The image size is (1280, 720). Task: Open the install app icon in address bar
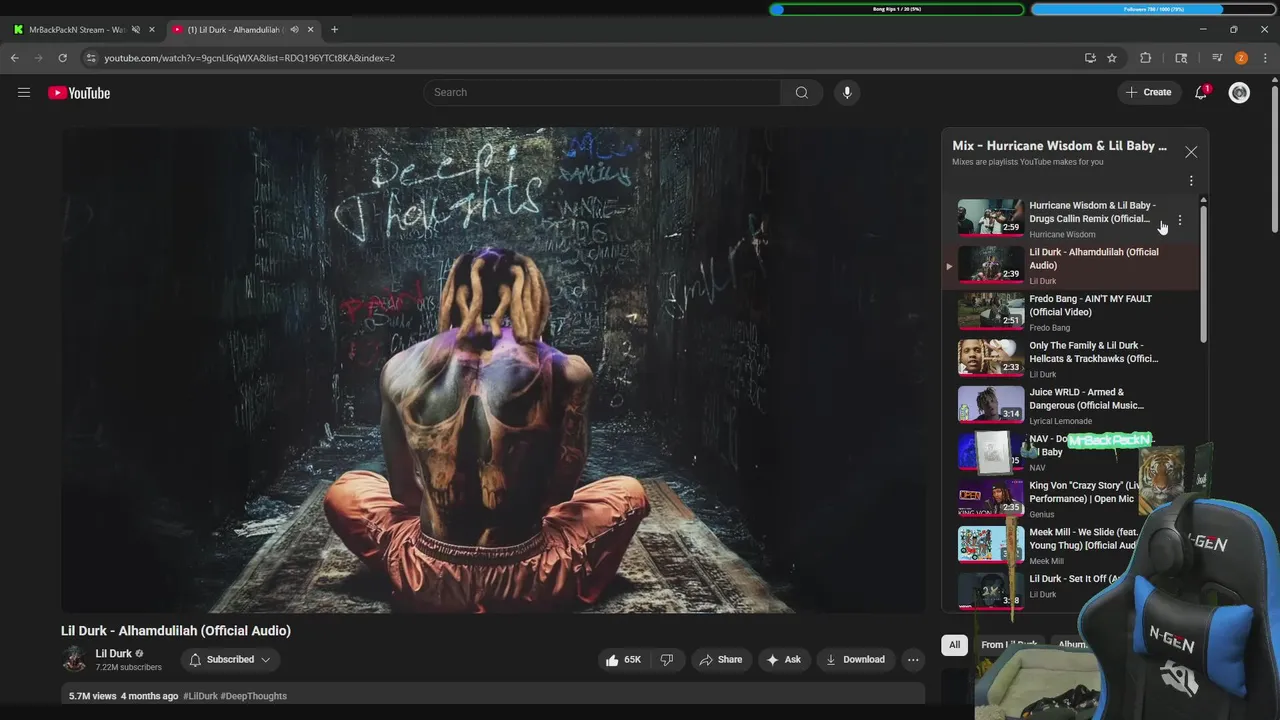(x=1090, y=58)
